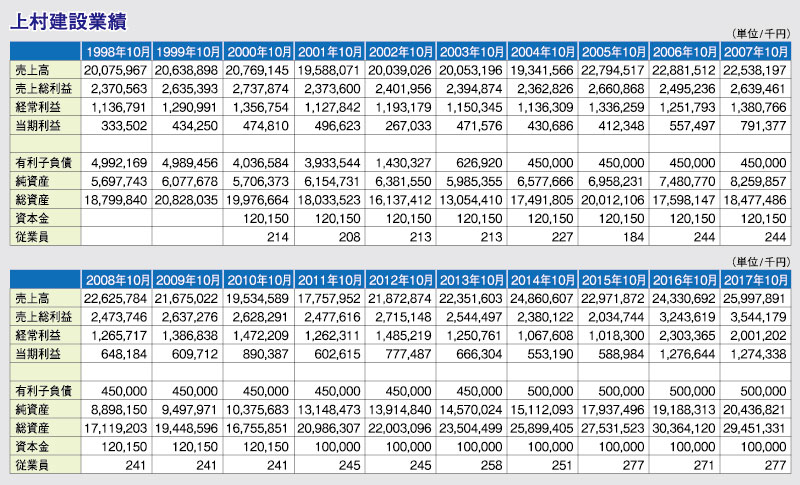Click sales value 19,588,071
800x485 pixels.
click(329, 70)
